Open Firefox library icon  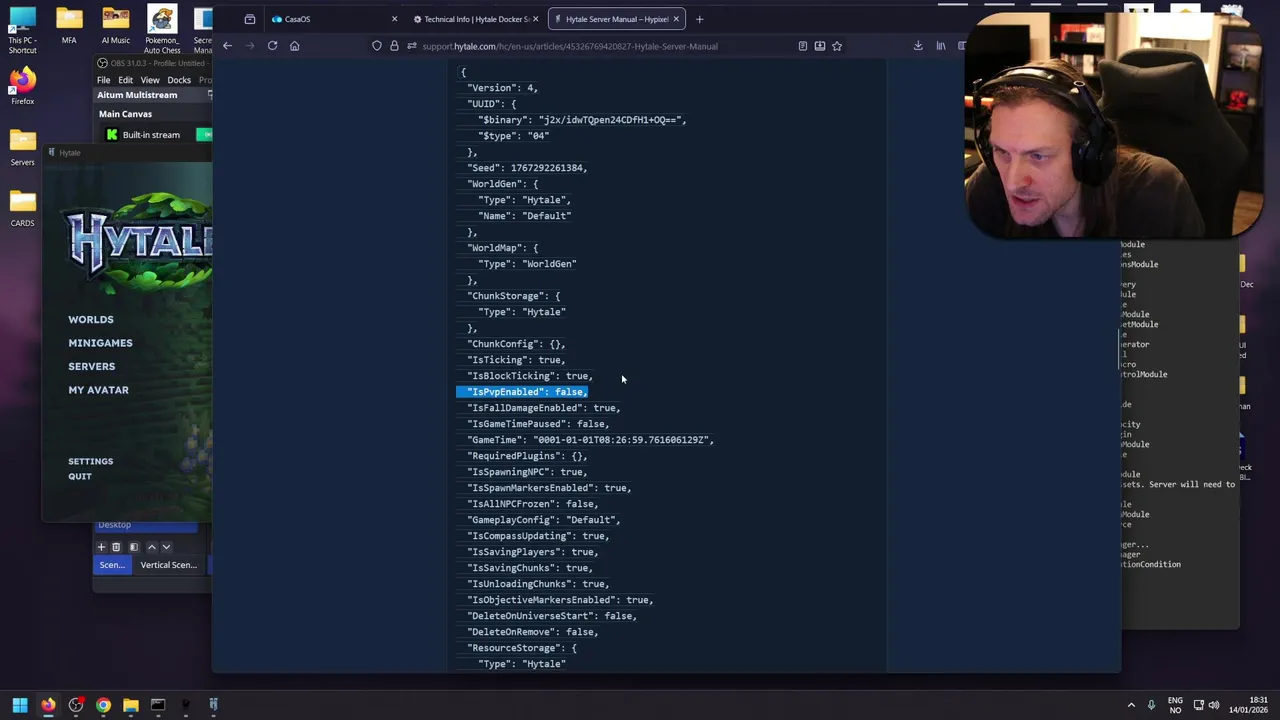point(940,46)
